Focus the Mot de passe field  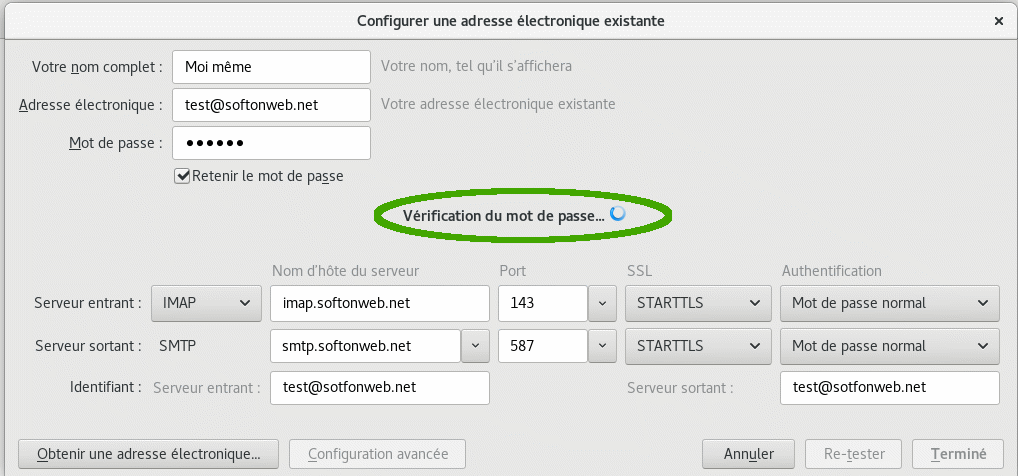coord(271,142)
